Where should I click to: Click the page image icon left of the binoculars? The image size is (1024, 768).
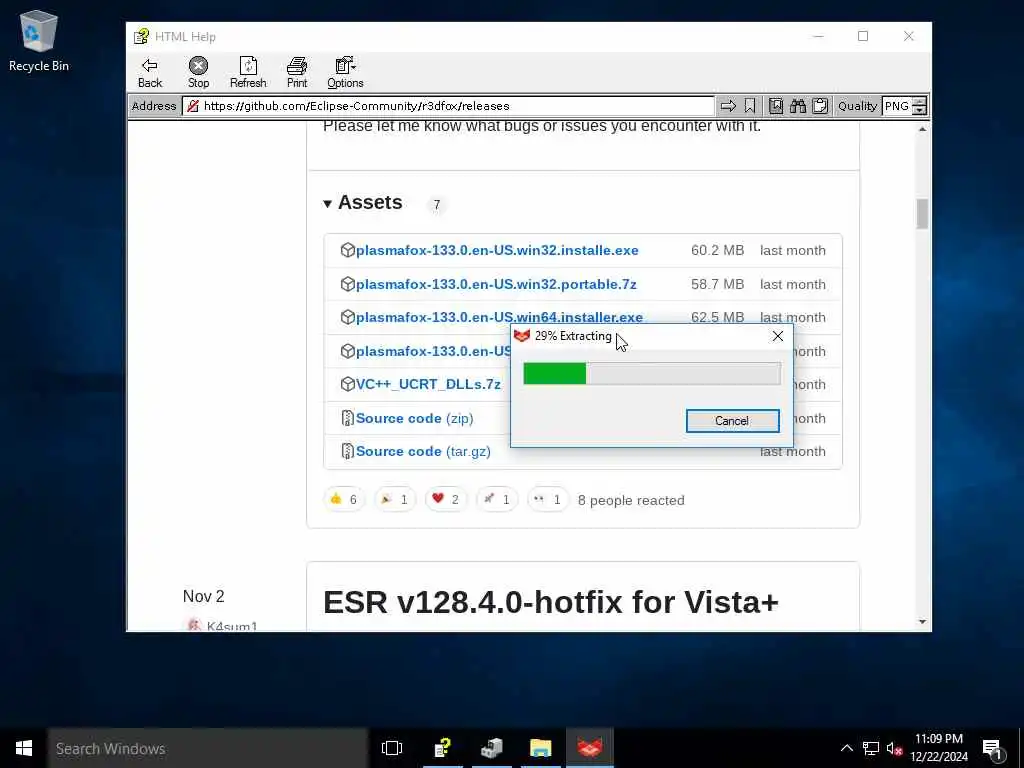[x=776, y=106]
